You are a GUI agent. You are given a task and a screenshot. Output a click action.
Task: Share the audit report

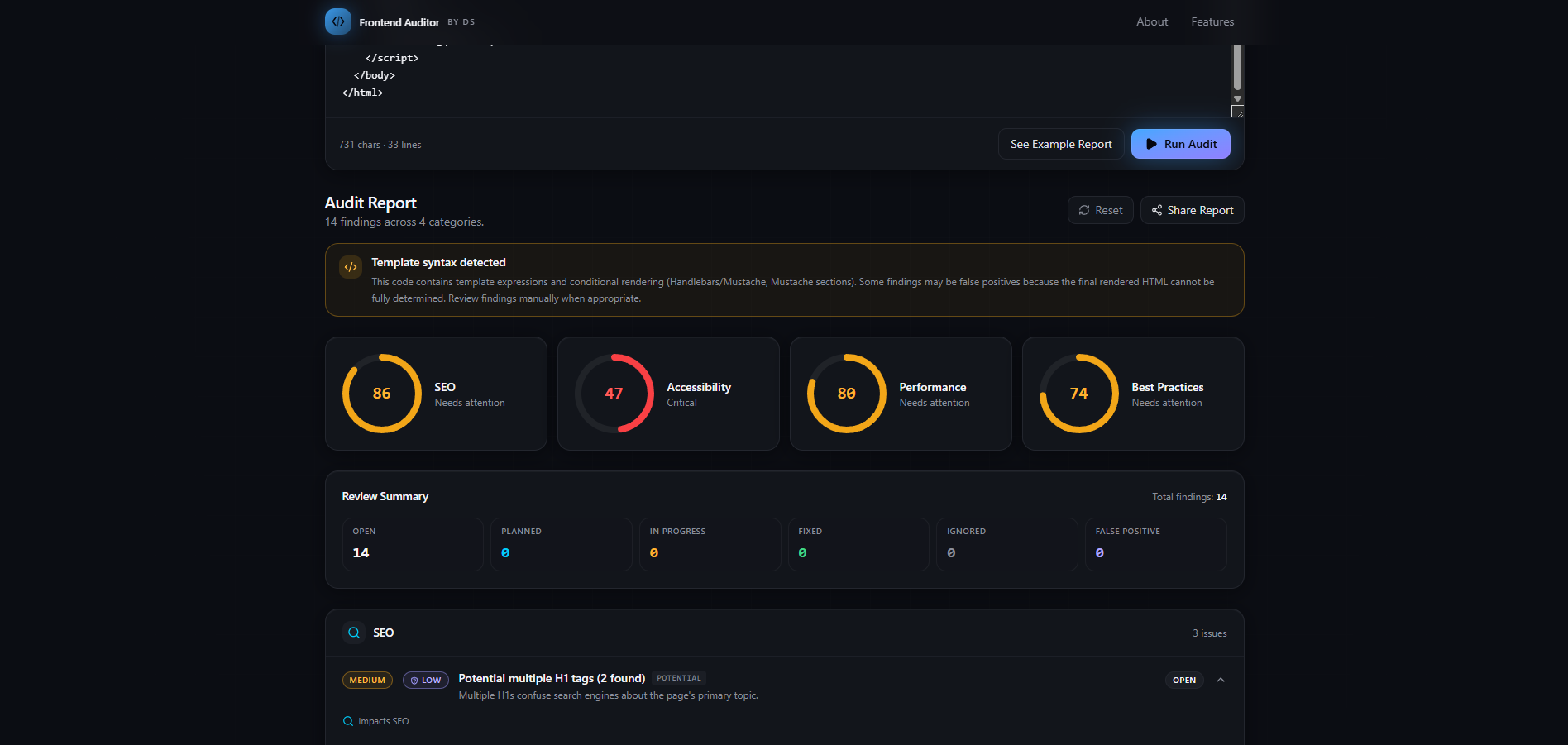pos(1192,210)
